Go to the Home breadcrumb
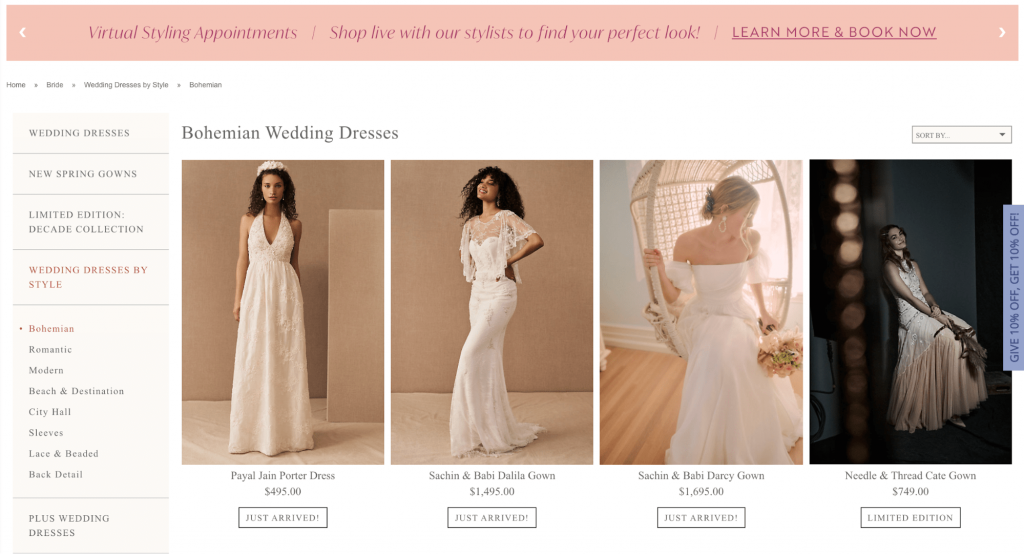This screenshot has height=554, width=1024. click(16, 85)
